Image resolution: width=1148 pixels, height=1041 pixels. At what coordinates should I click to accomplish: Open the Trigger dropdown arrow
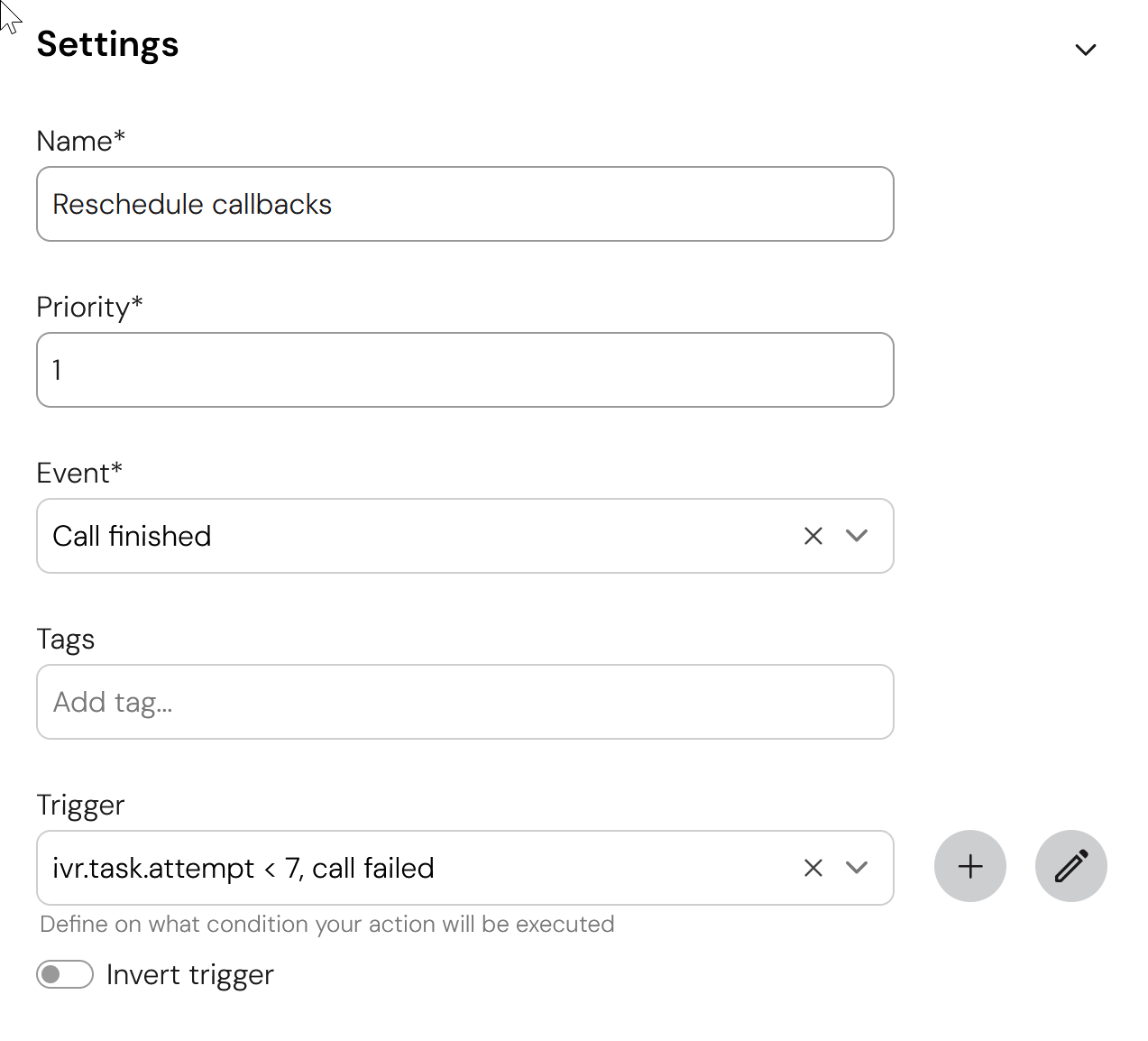(857, 868)
